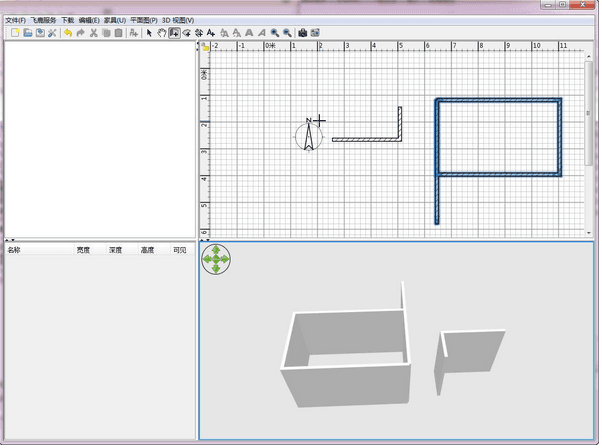Click the scissors Cut icon

[93, 33]
